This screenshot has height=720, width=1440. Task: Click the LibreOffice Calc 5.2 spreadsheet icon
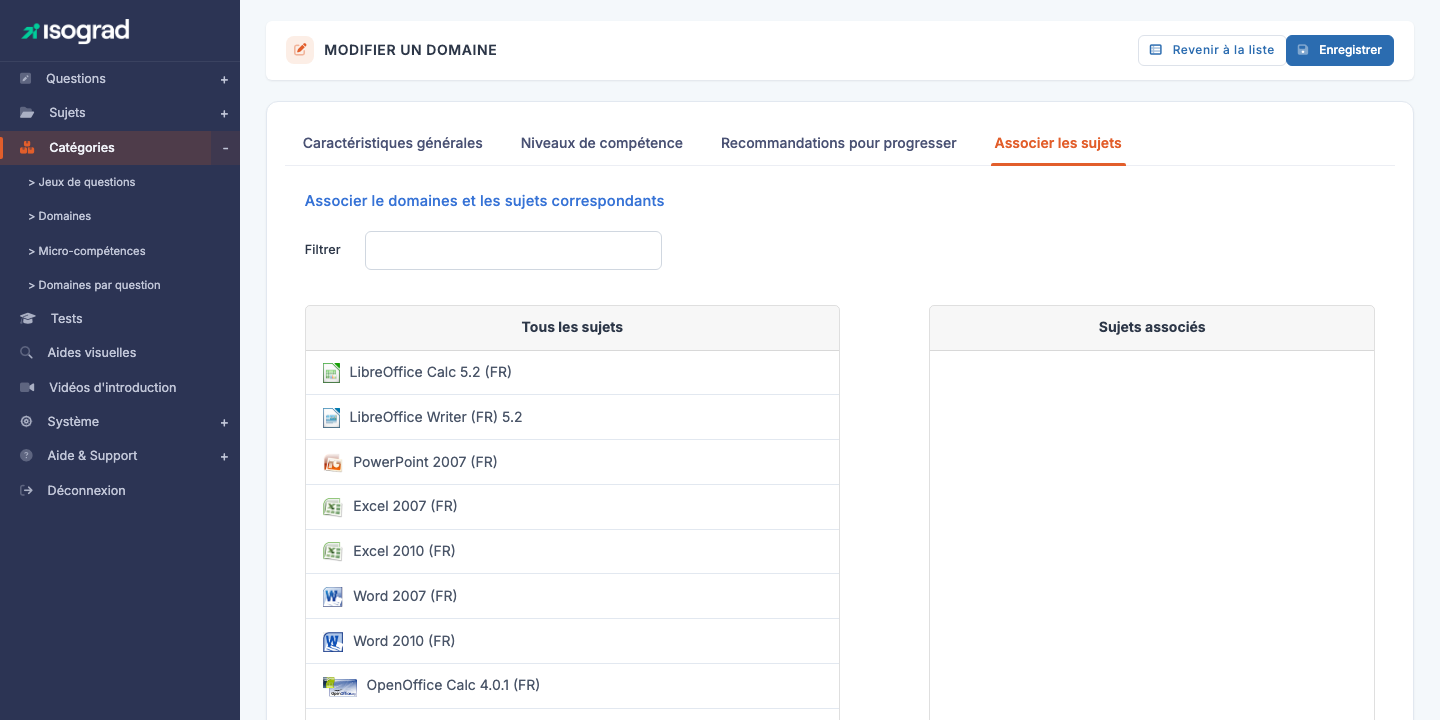click(x=331, y=373)
